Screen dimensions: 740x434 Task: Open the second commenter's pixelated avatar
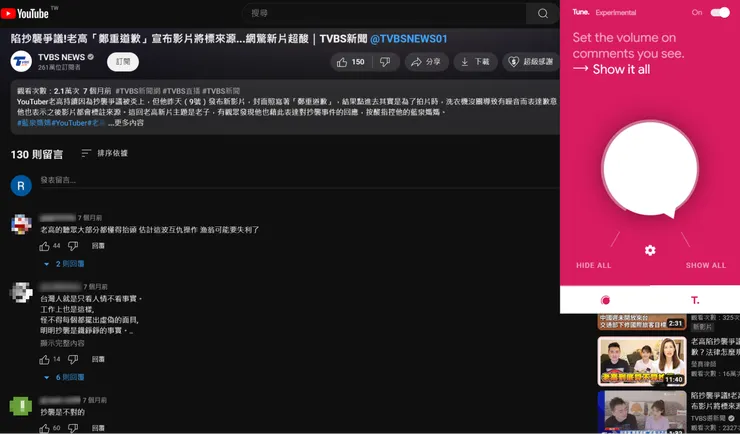[x=21, y=293]
